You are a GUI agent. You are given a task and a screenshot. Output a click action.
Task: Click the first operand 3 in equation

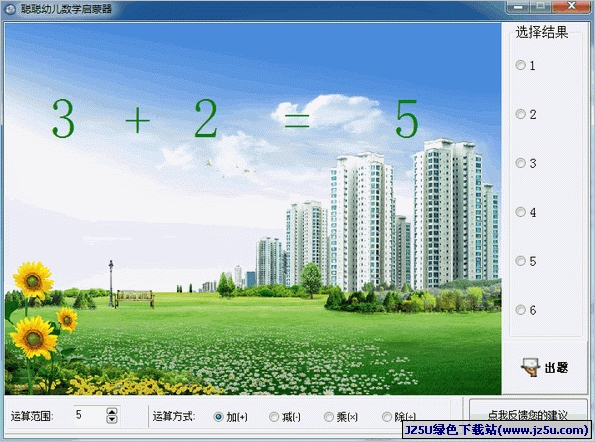coord(63,118)
